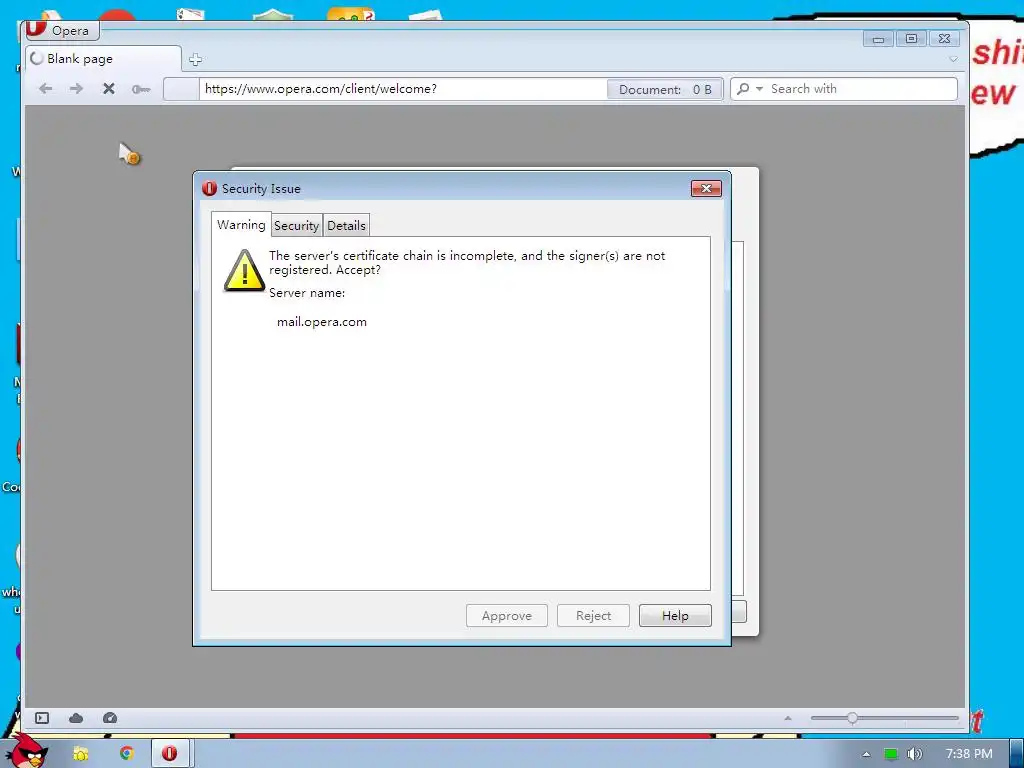This screenshot has height=768, width=1024.
Task: Minimize the Opera window
Action: tap(878, 39)
